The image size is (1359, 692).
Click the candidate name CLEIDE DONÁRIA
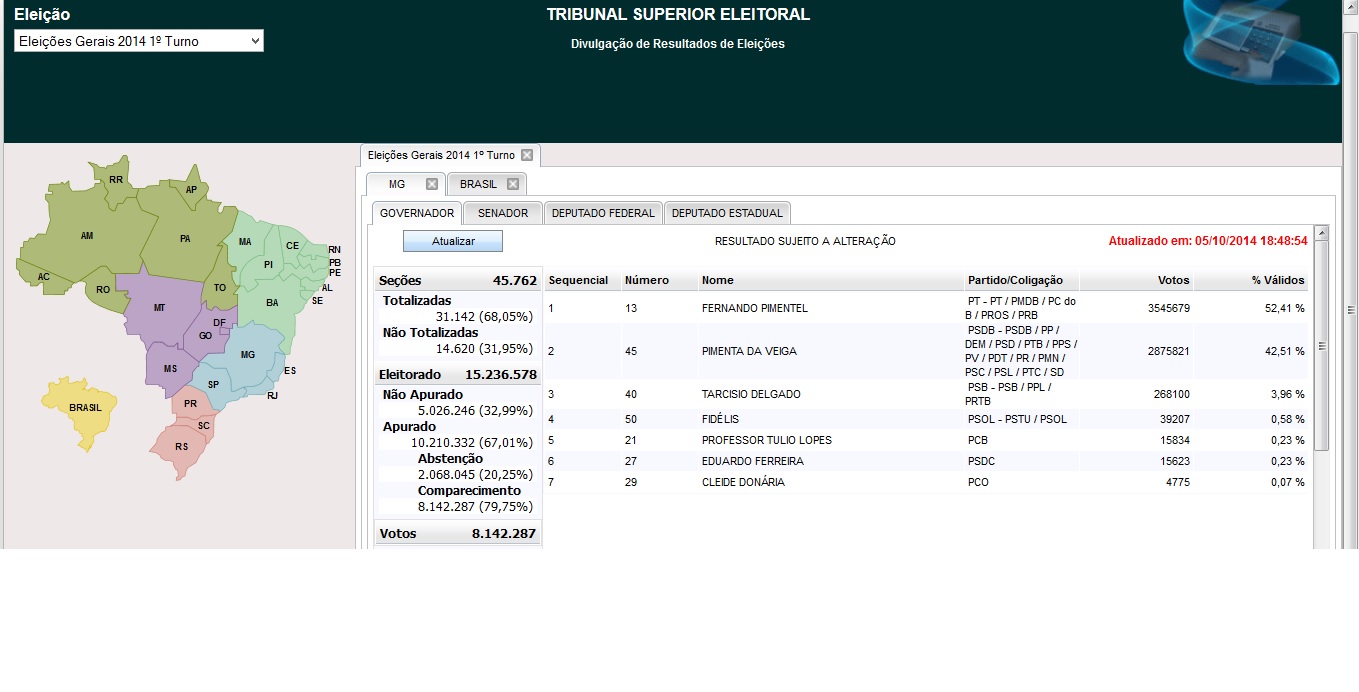tap(743, 482)
